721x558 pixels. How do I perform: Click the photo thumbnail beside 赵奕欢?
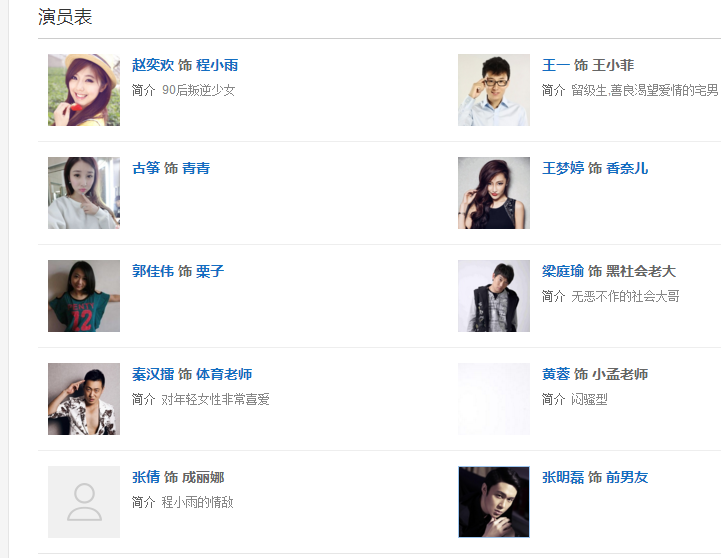coord(84,90)
